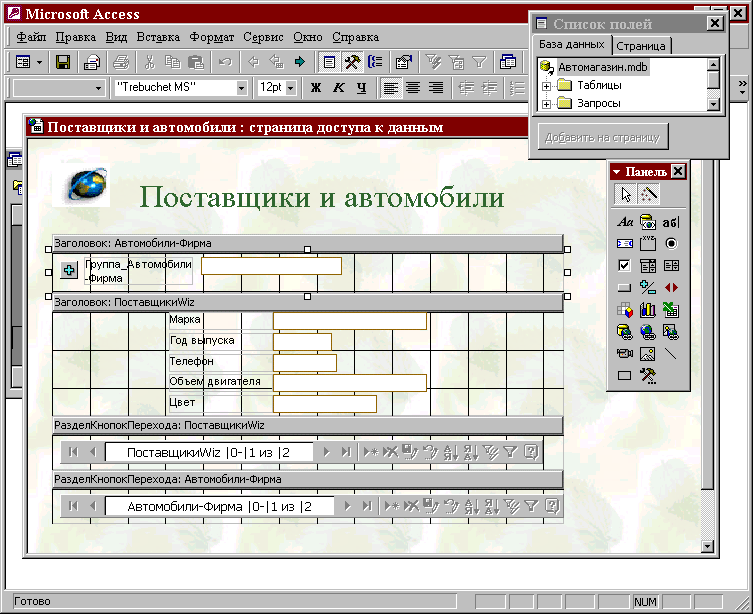Expand the Группа Автомобили-Фирма plus button
This screenshot has width=753, height=614.
[x=69, y=270]
